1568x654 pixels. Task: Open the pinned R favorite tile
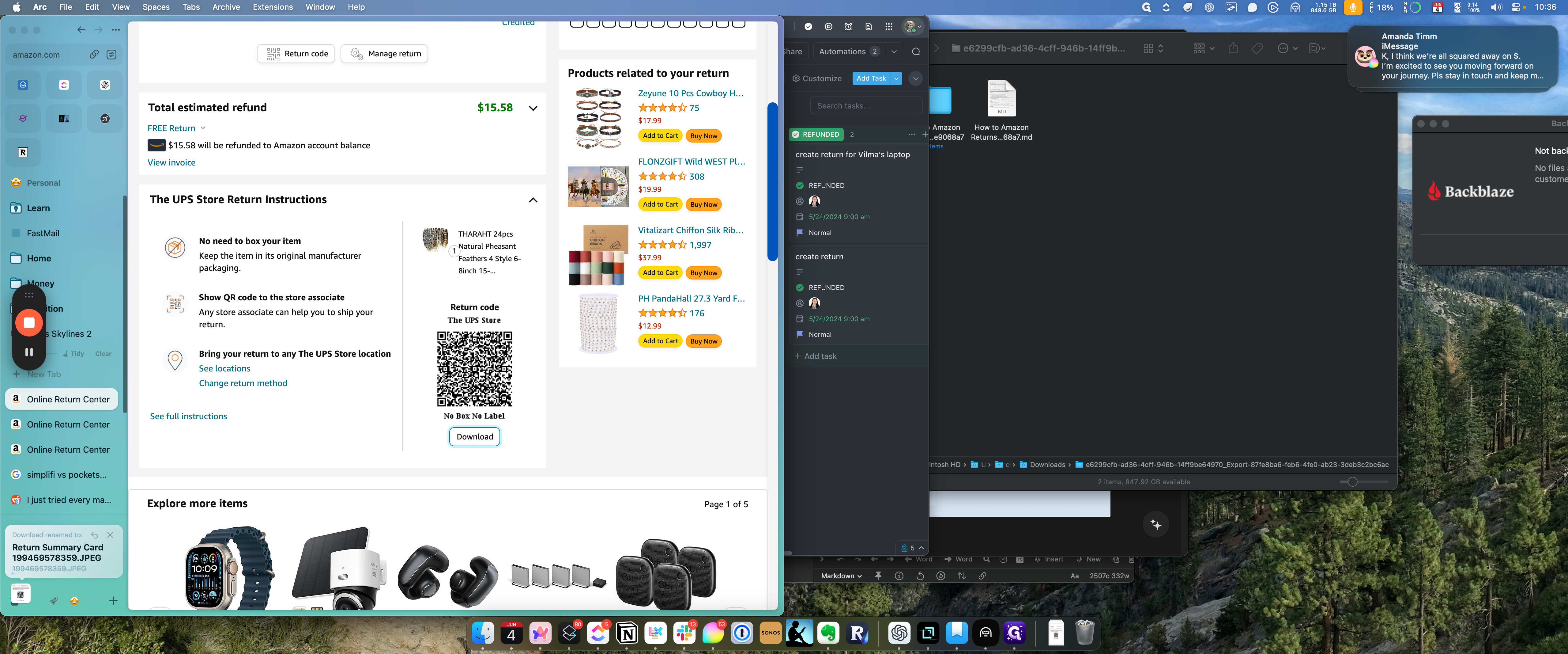click(x=23, y=152)
